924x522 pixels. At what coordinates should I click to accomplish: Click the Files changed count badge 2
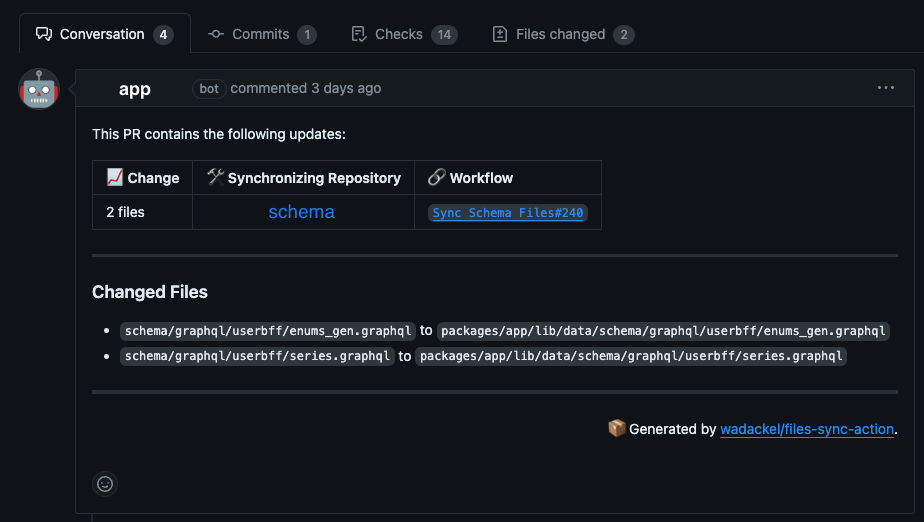click(623, 35)
